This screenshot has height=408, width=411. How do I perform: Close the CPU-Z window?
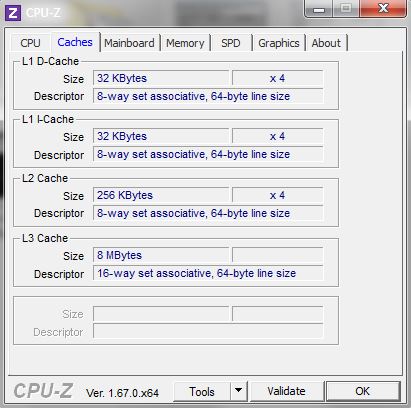pyautogui.click(x=383, y=9)
